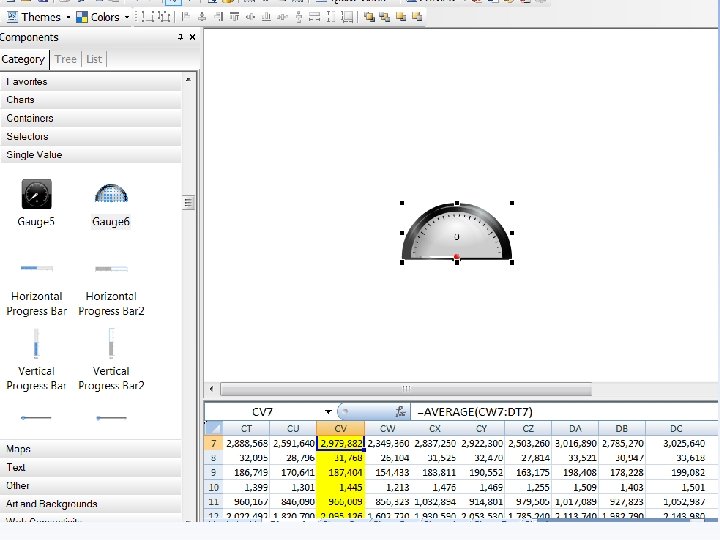Select column header DC
Viewport: 720px width, 540px height.
[x=676, y=428]
